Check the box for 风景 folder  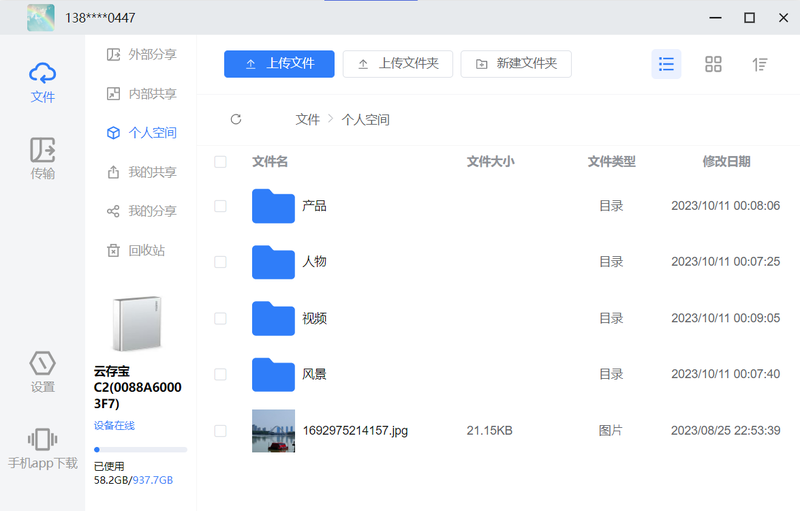(220, 374)
